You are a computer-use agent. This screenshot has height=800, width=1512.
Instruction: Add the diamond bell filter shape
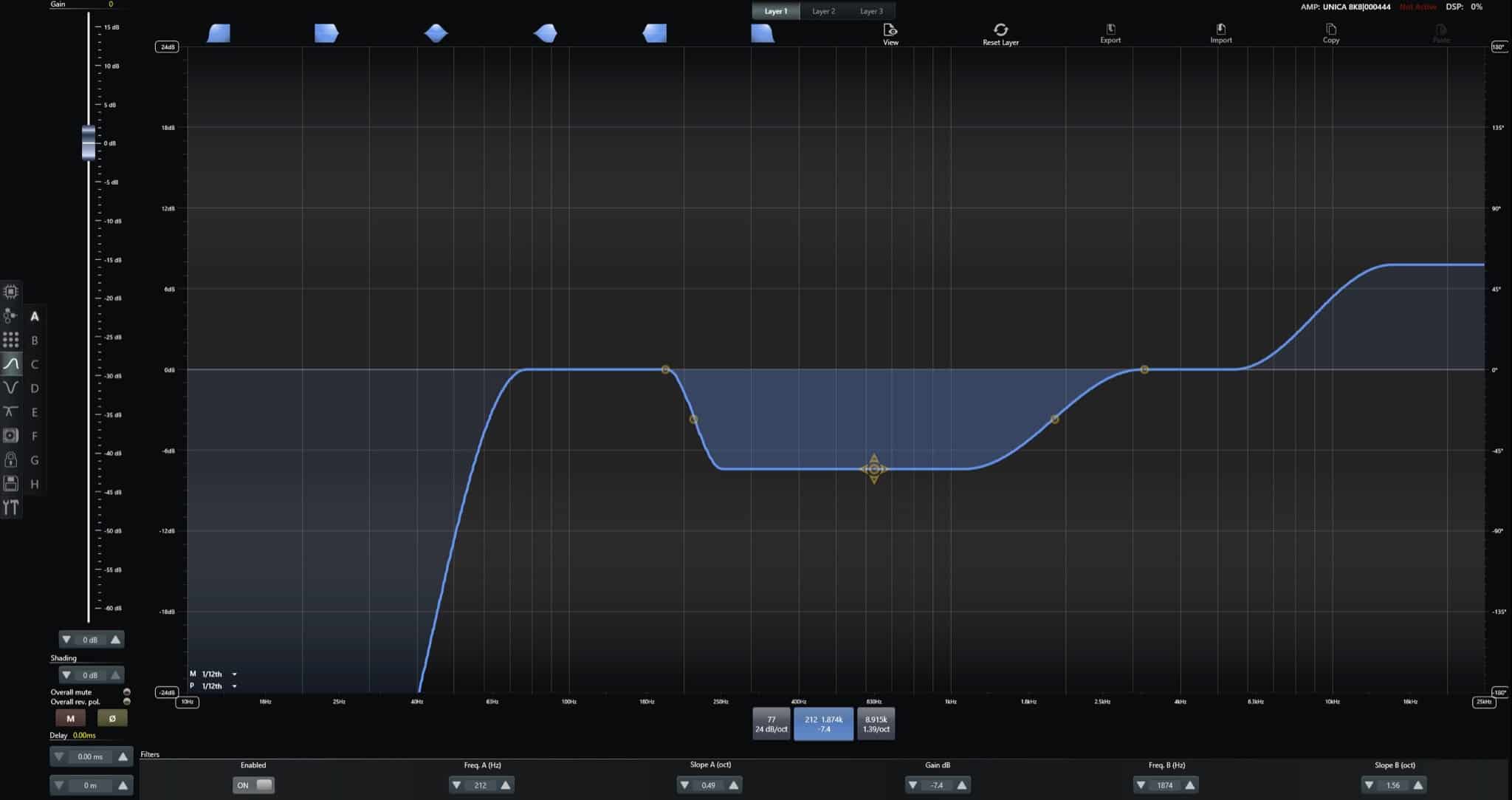436,33
